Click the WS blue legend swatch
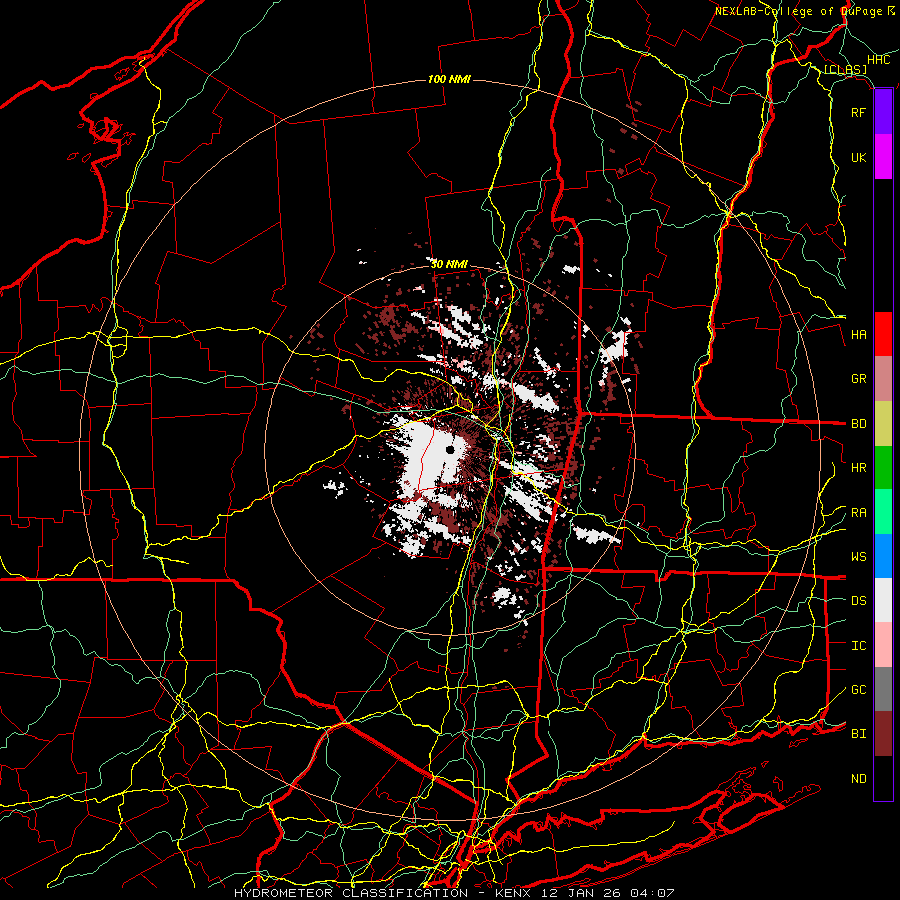 883,556
